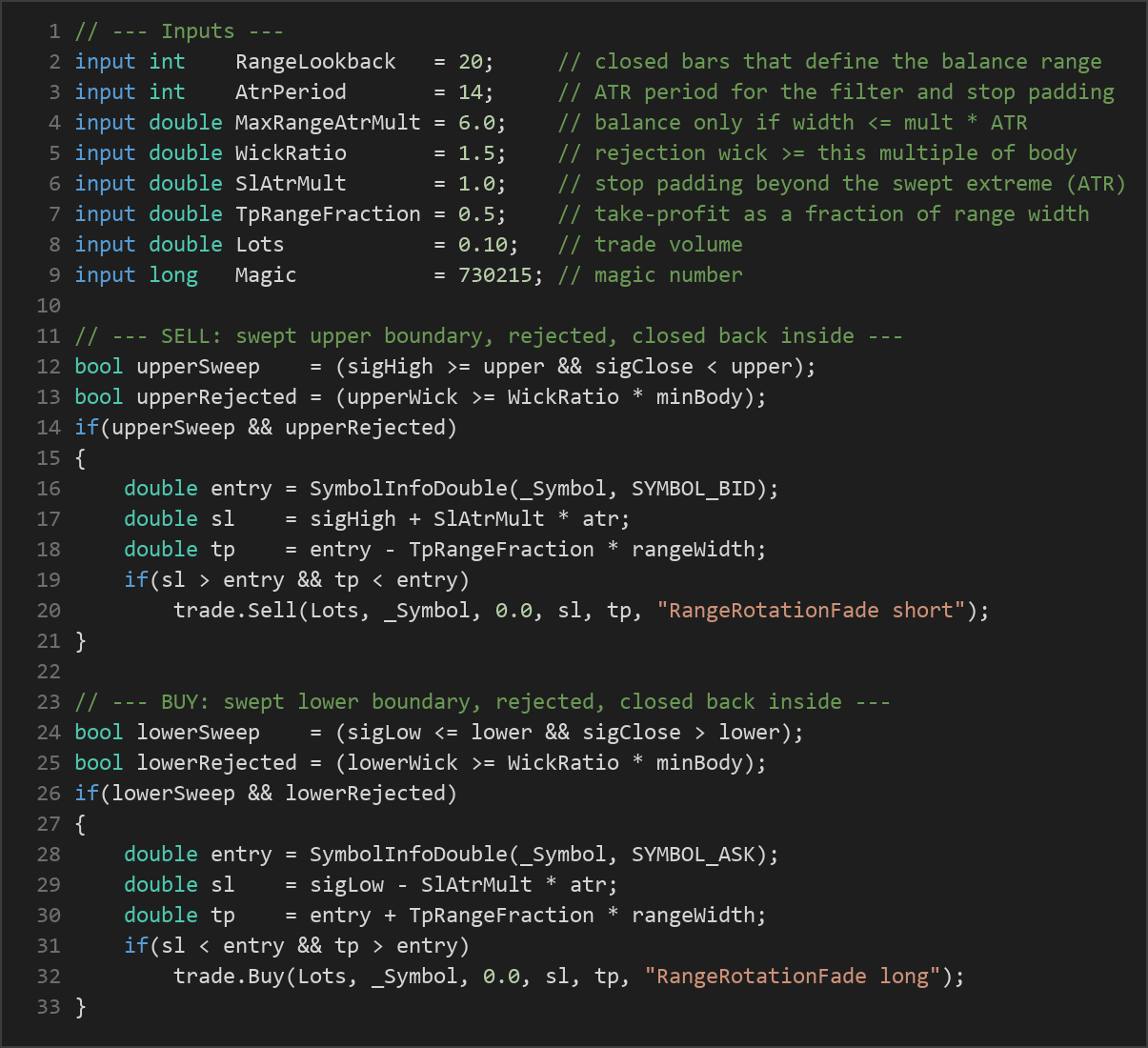Viewport: 1148px width, 1048px height.
Task: Click the value 6.0 on line 4
Action: coord(476,123)
